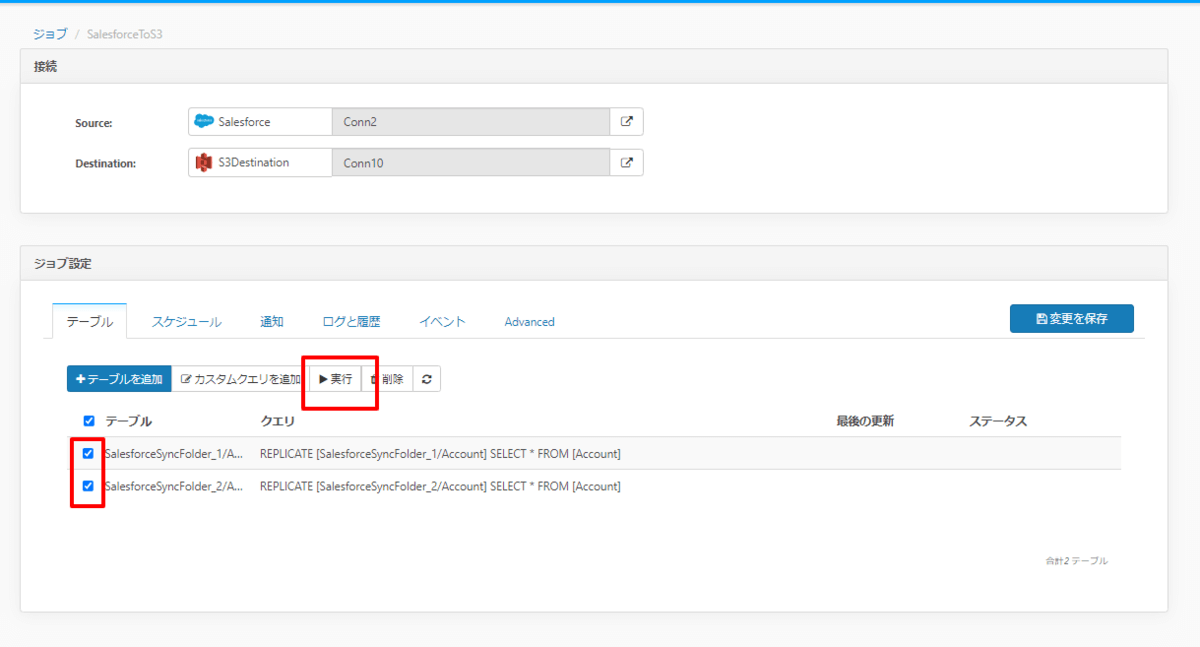Click the Conn2 source connection field

point(471,122)
